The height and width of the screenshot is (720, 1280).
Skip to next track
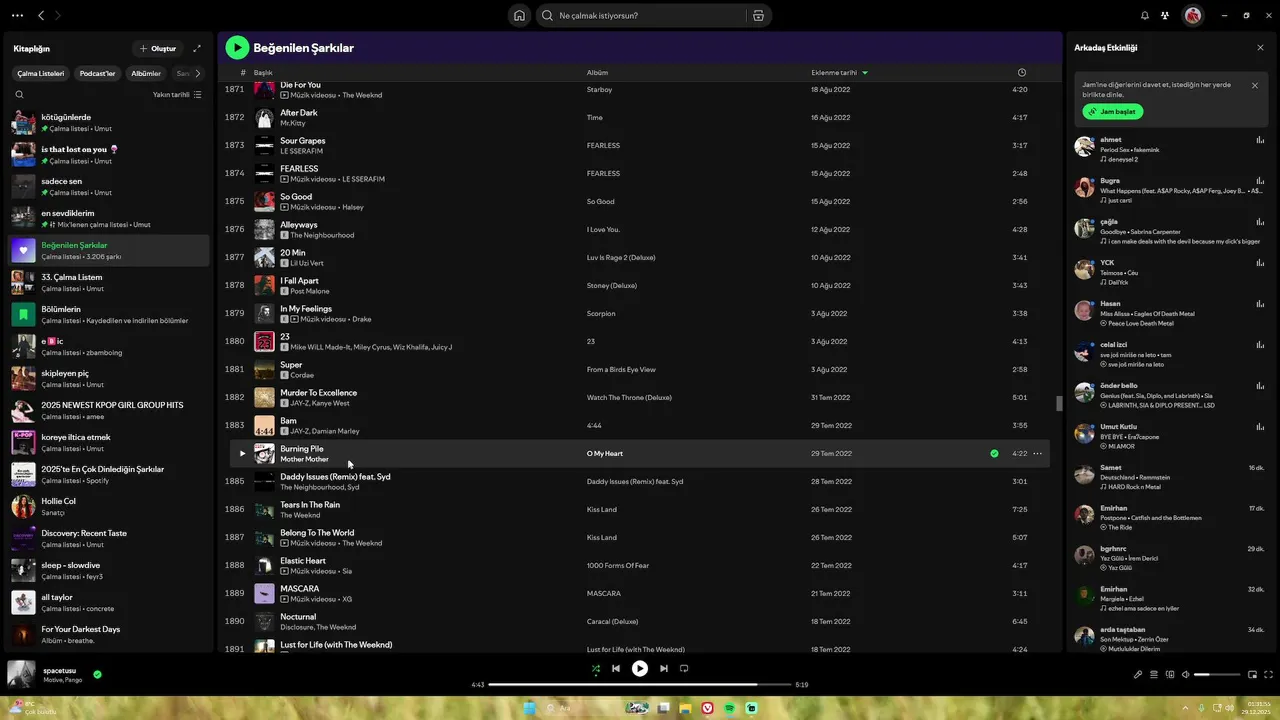[x=664, y=668]
